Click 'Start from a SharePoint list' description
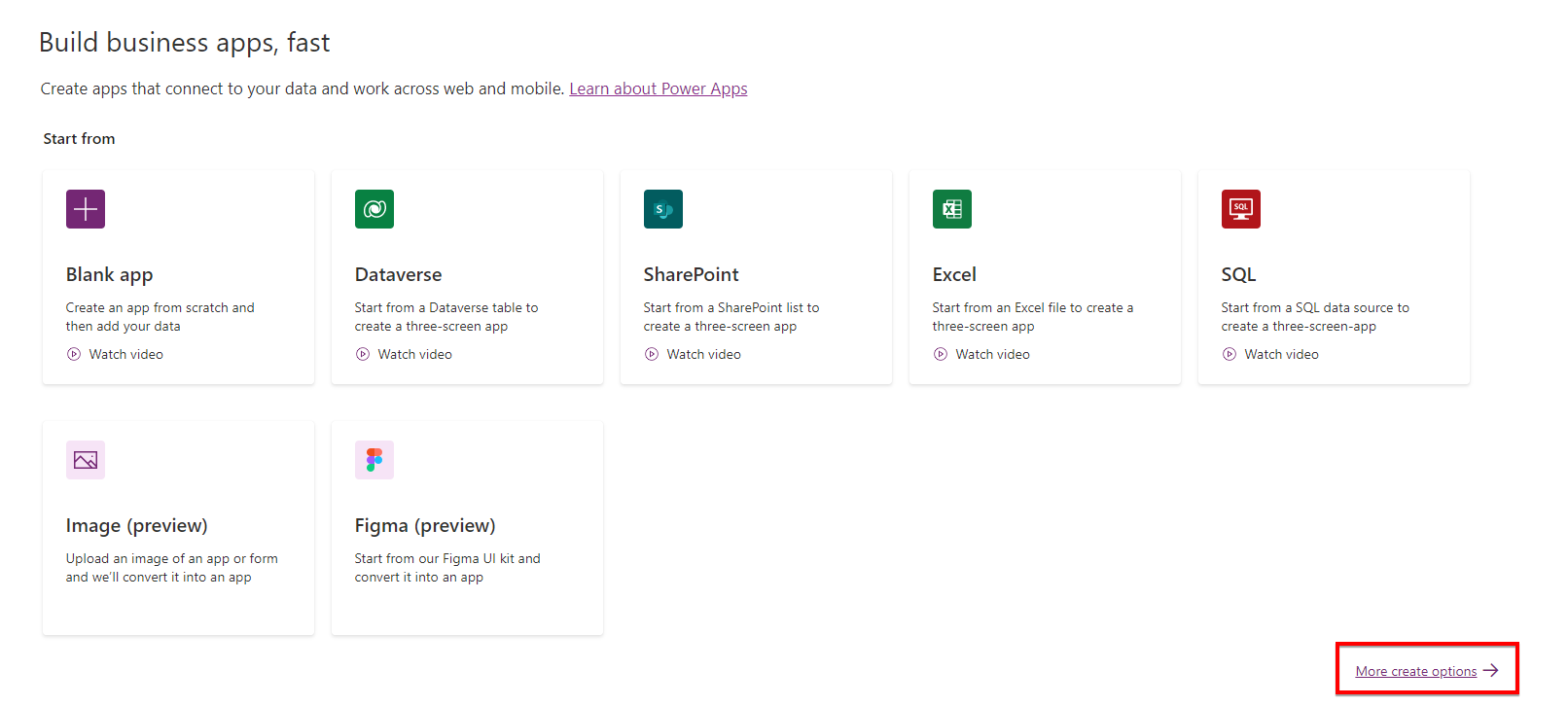This screenshot has height=706, width=1568. pyautogui.click(x=731, y=317)
